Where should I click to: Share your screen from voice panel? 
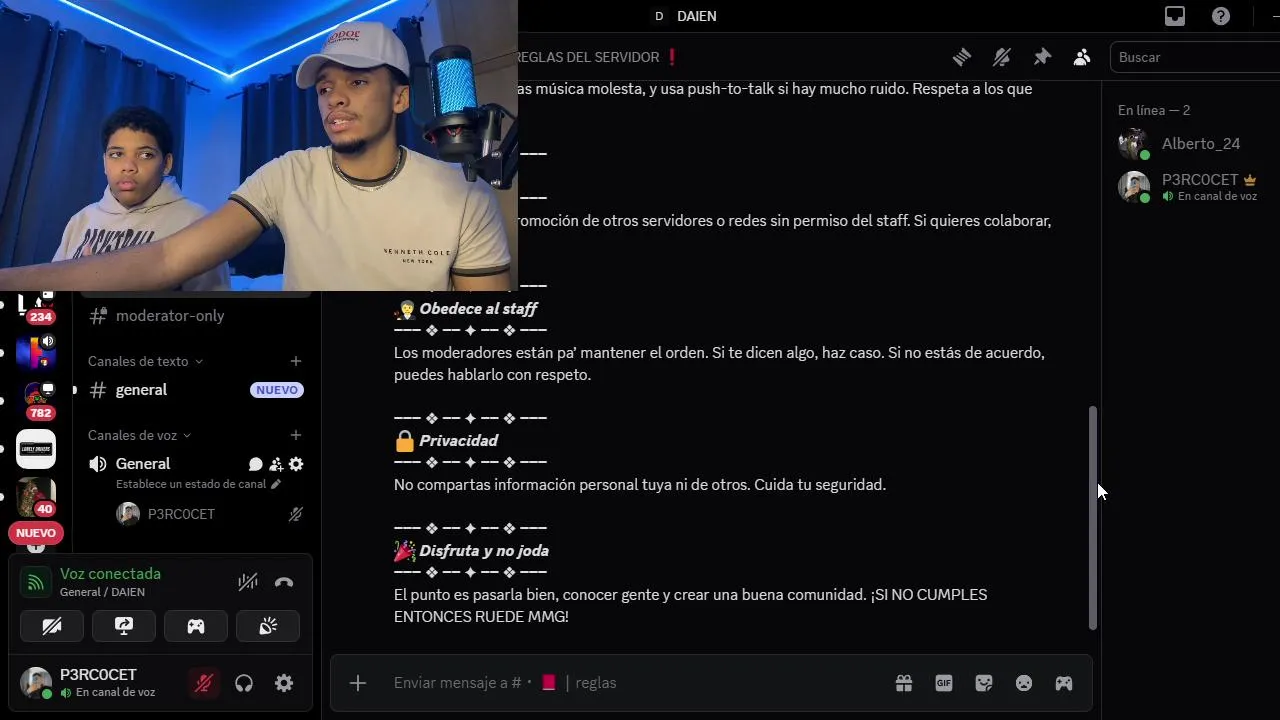point(124,626)
